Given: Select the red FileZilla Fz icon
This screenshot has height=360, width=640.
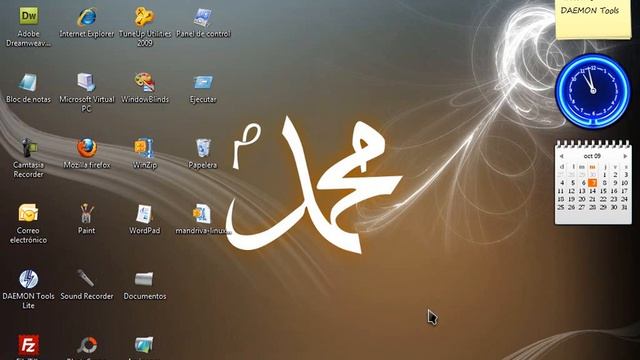Looking at the screenshot, I should point(28,345).
